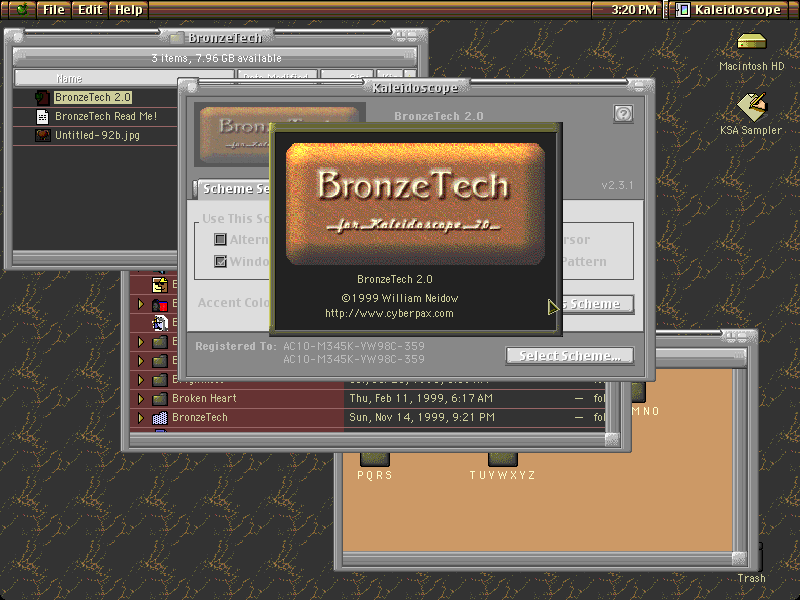
Task: Expand the Broken Heart folder triangle
Action: pyautogui.click(x=141, y=398)
